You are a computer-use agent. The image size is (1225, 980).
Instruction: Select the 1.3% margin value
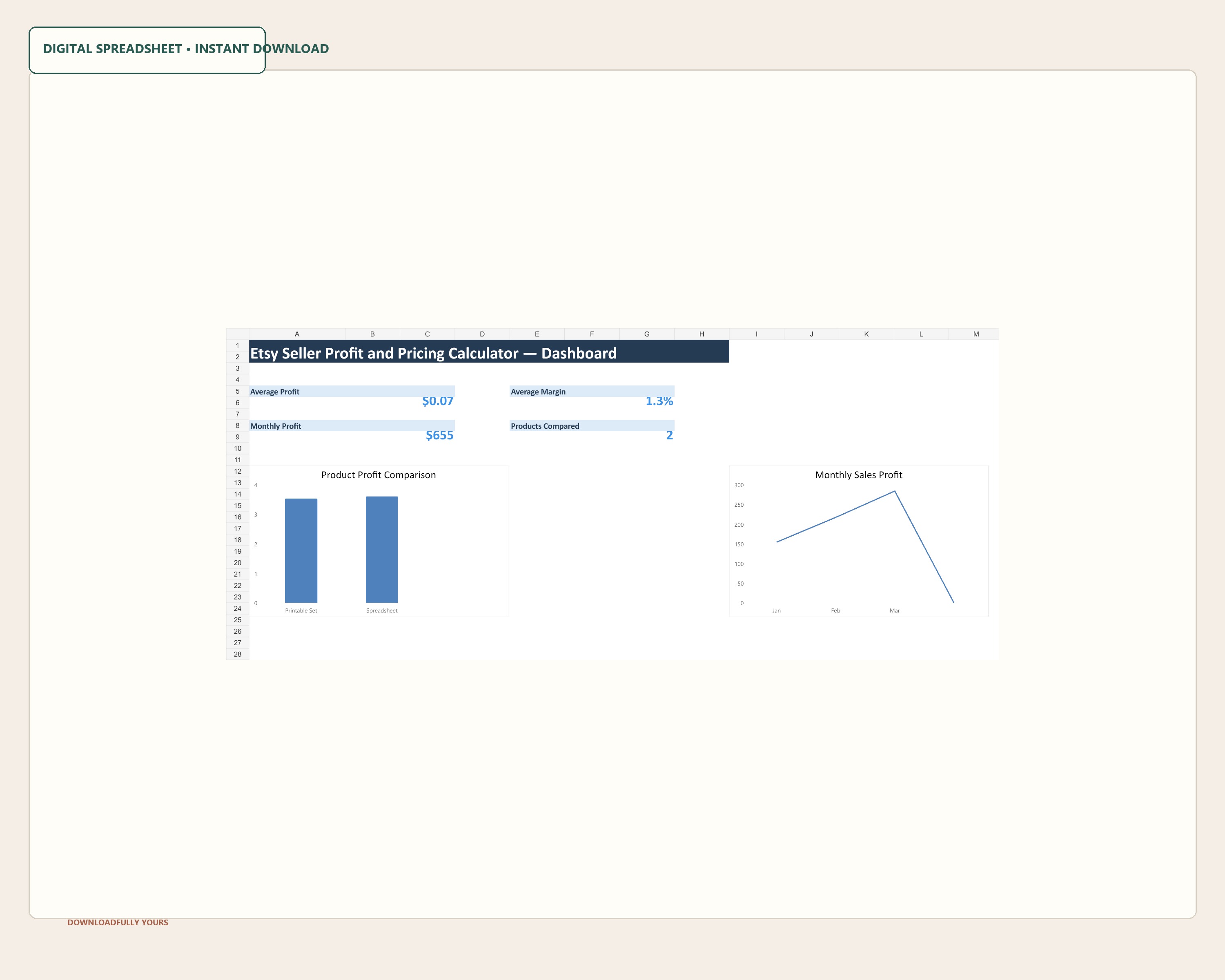click(659, 401)
